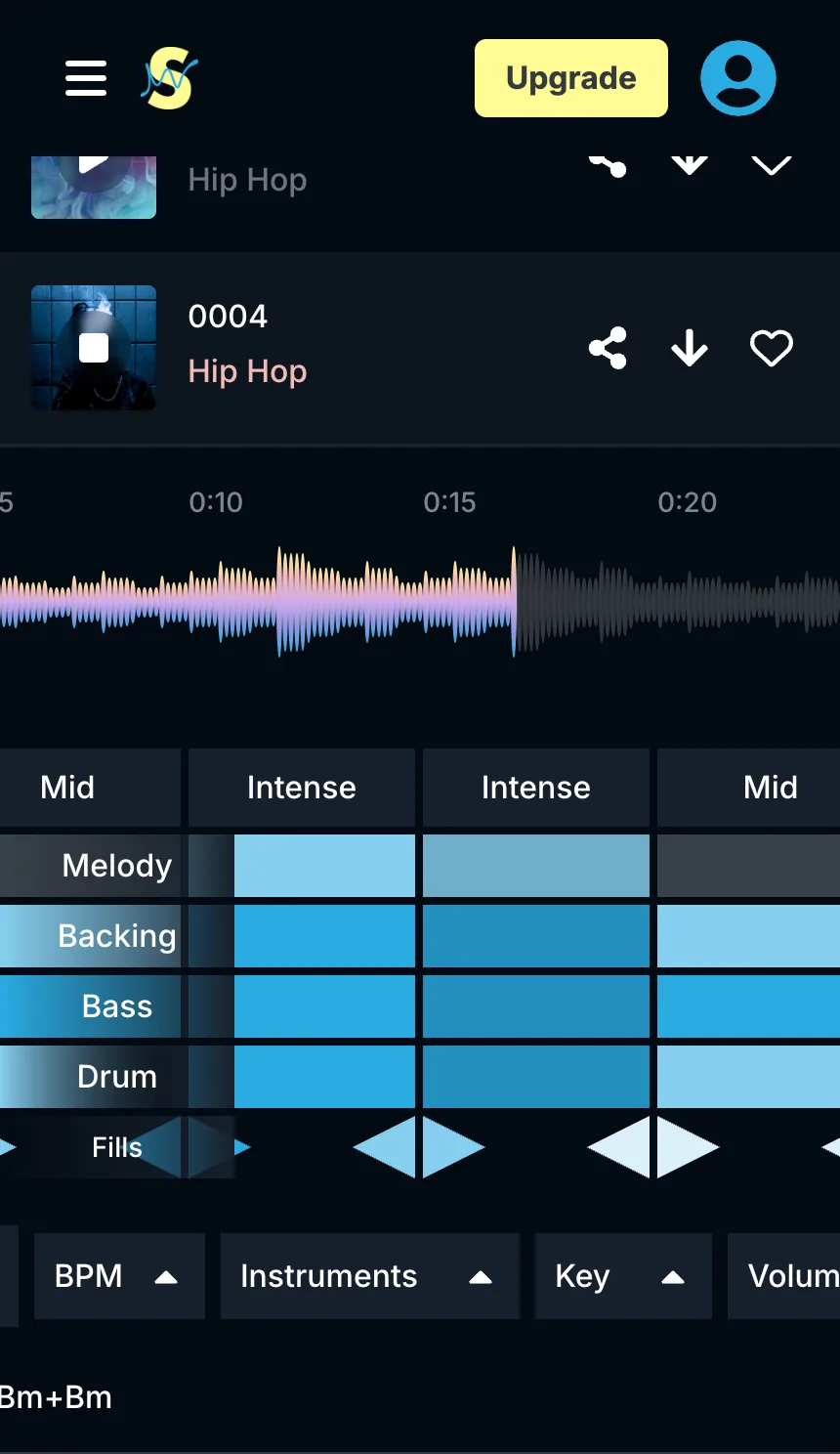Download track 0004

click(690, 348)
